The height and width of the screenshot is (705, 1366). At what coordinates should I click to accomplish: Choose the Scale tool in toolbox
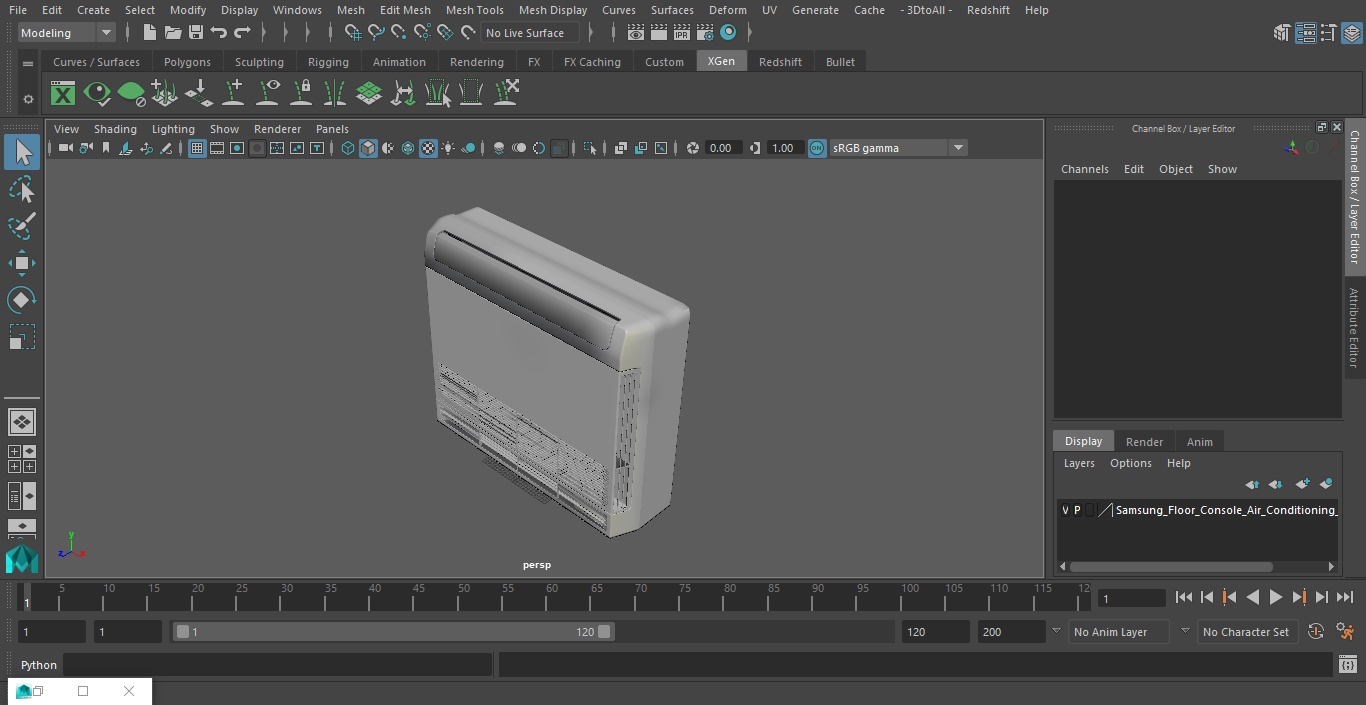click(22, 337)
